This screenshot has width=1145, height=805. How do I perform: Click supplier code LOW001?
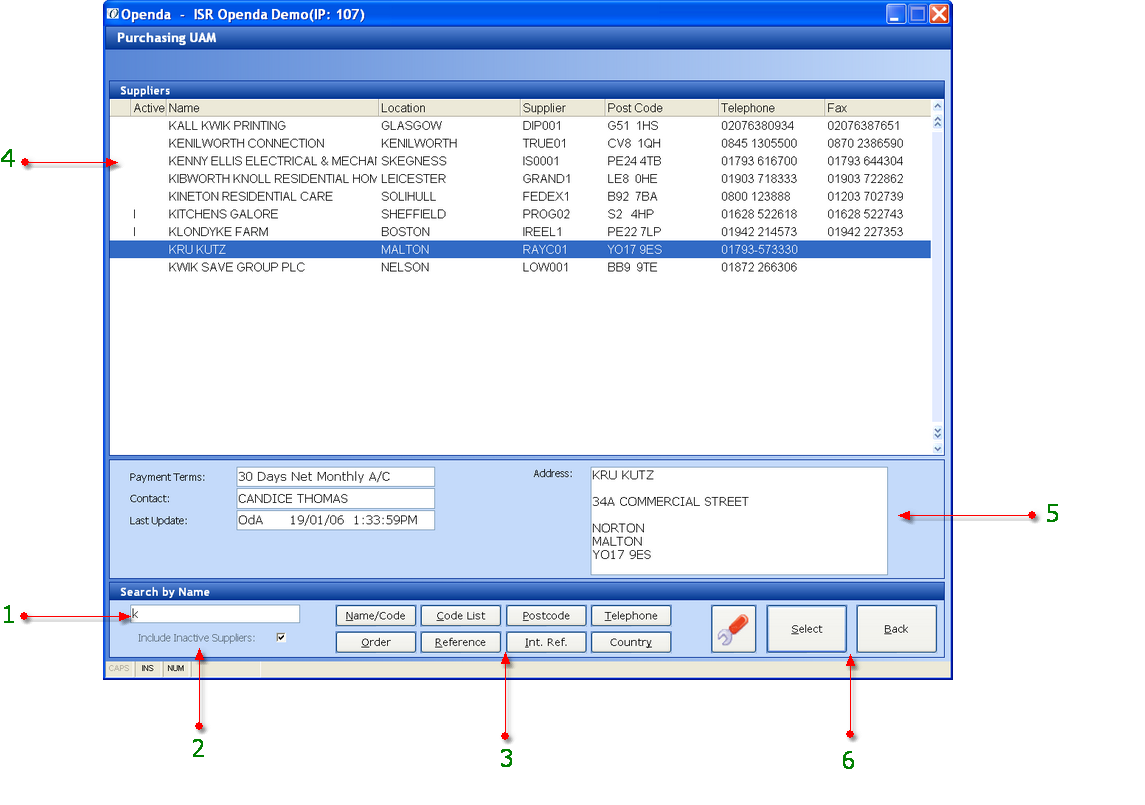[545, 267]
